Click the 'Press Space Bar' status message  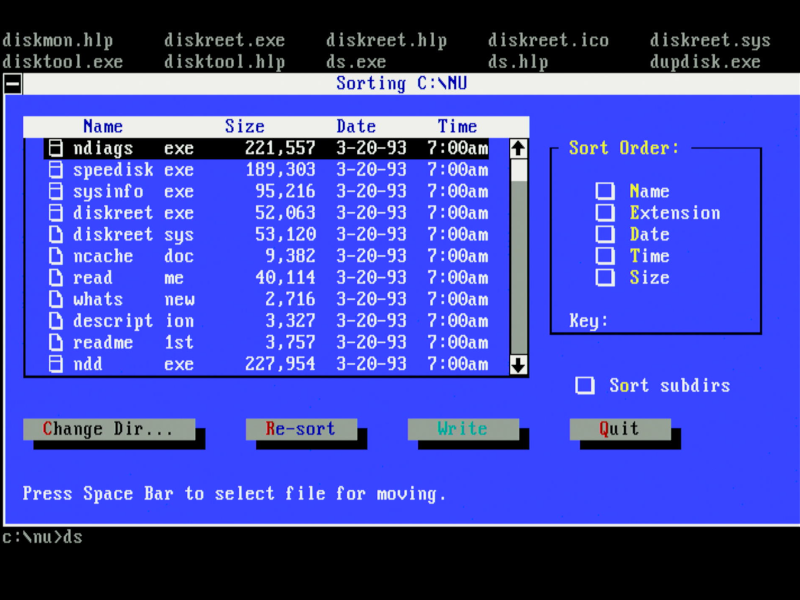pos(234,494)
